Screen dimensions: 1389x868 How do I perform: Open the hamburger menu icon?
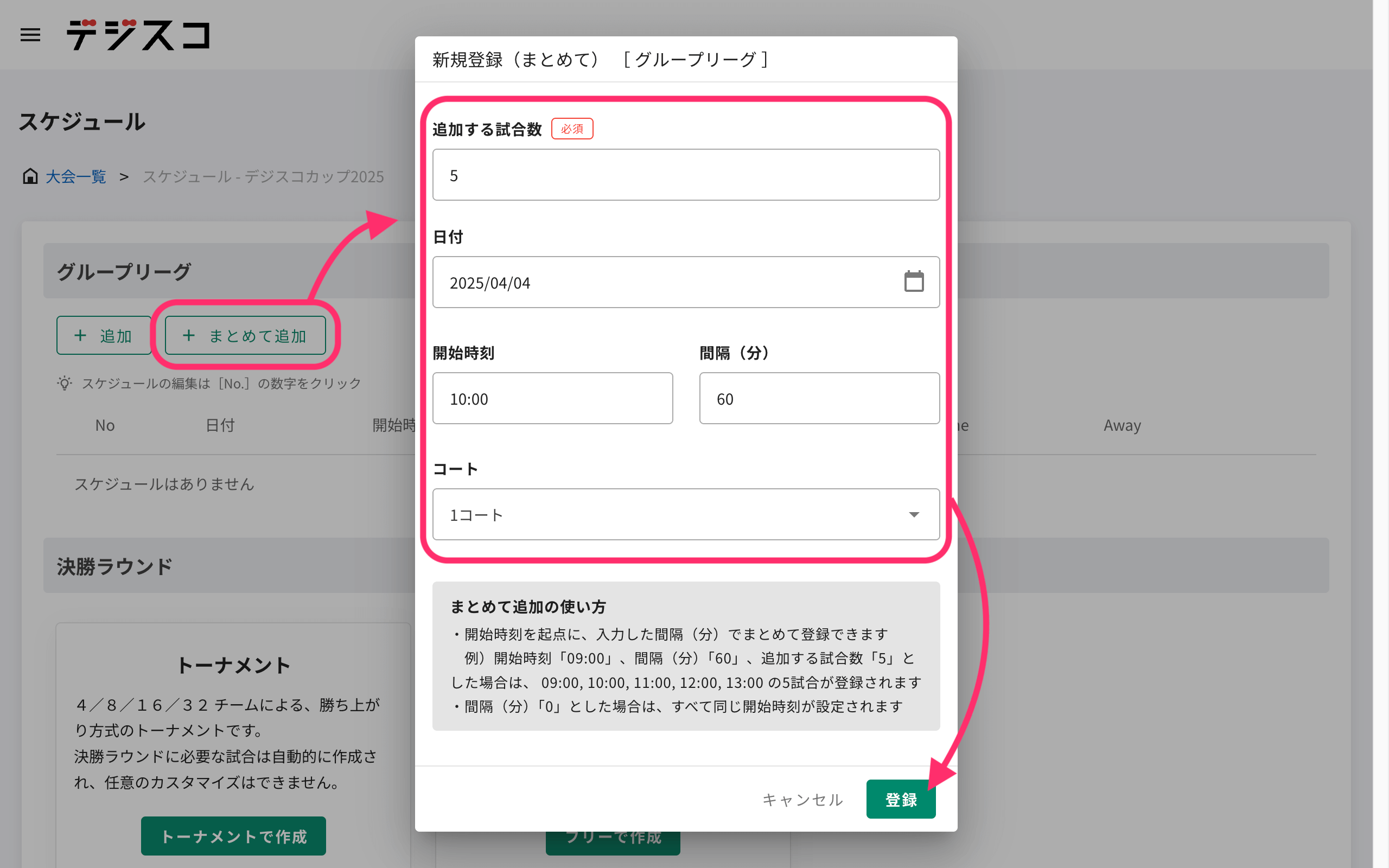[x=30, y=35]
